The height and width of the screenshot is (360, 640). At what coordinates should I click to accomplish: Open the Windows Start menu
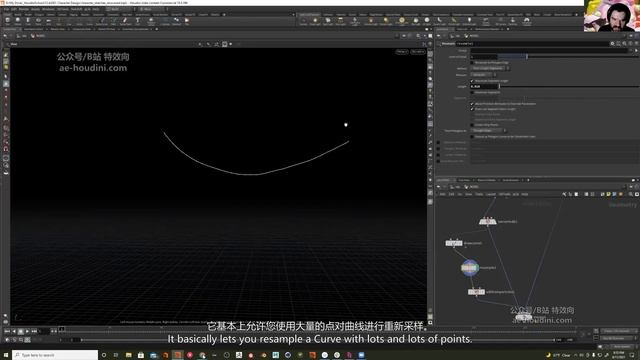tap(6, 355)
